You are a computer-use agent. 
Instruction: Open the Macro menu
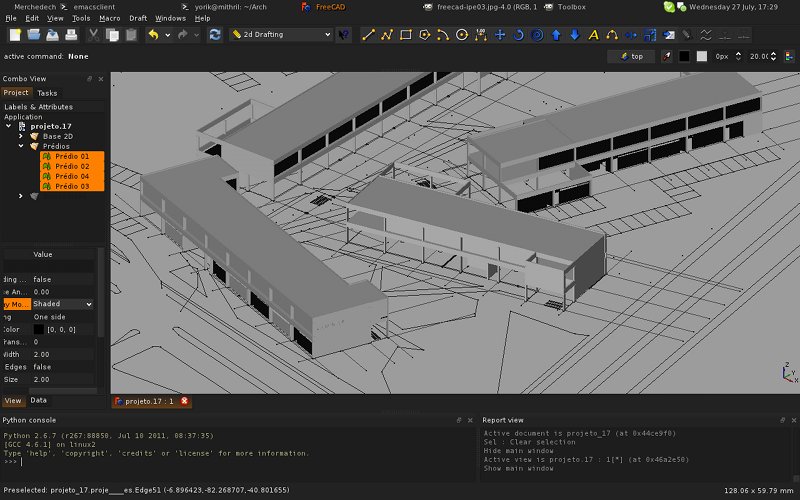(110, 18)
